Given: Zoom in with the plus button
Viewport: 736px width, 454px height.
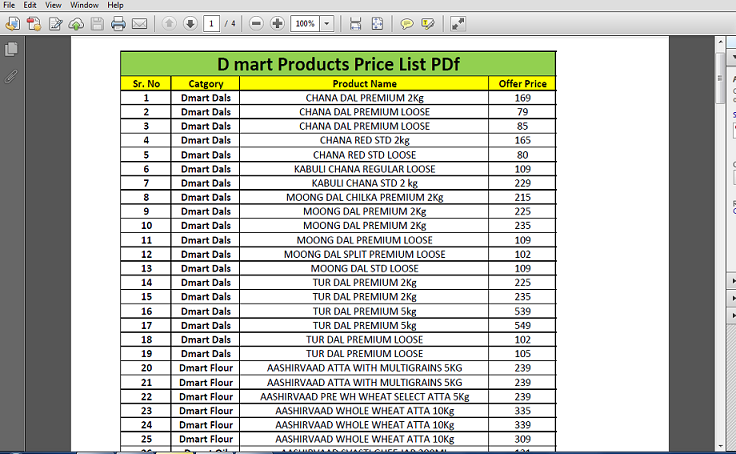Looking at the screenshot, I should [x=277, y=23].
